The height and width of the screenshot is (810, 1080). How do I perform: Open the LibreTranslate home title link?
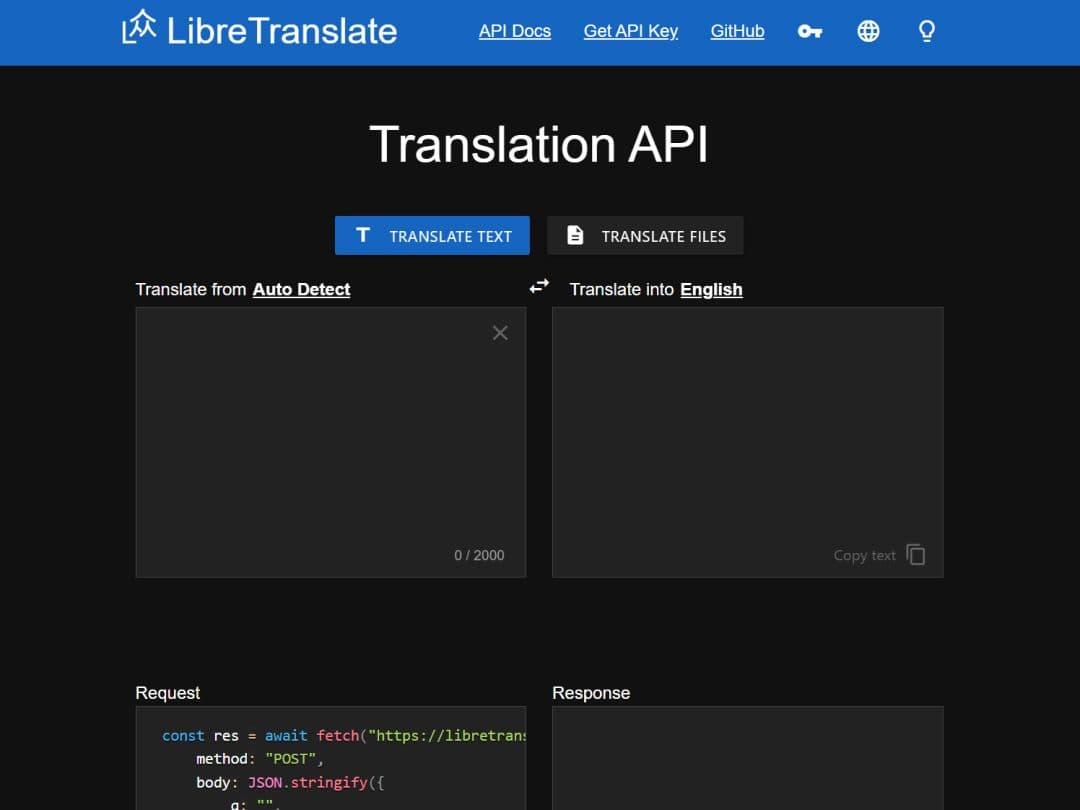coord(282,31)
